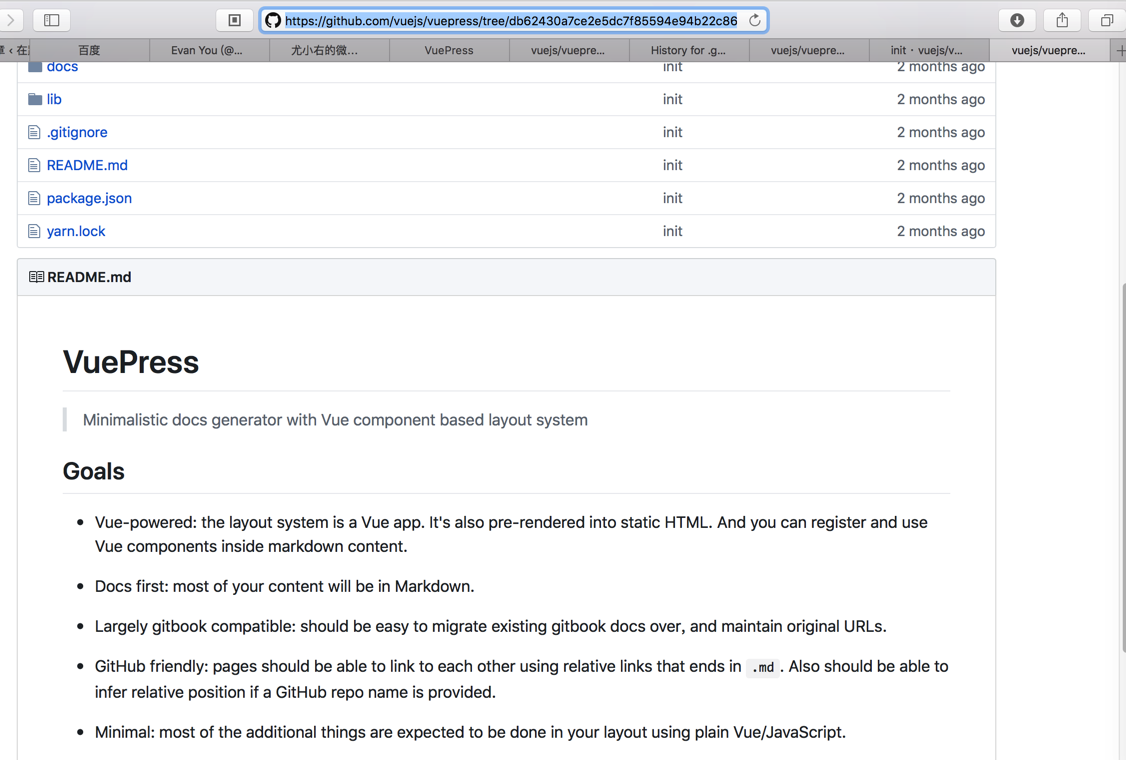Screen dimensions: 1126x760
Task: Click the new tab plus icon
Action: [1120, 50]
